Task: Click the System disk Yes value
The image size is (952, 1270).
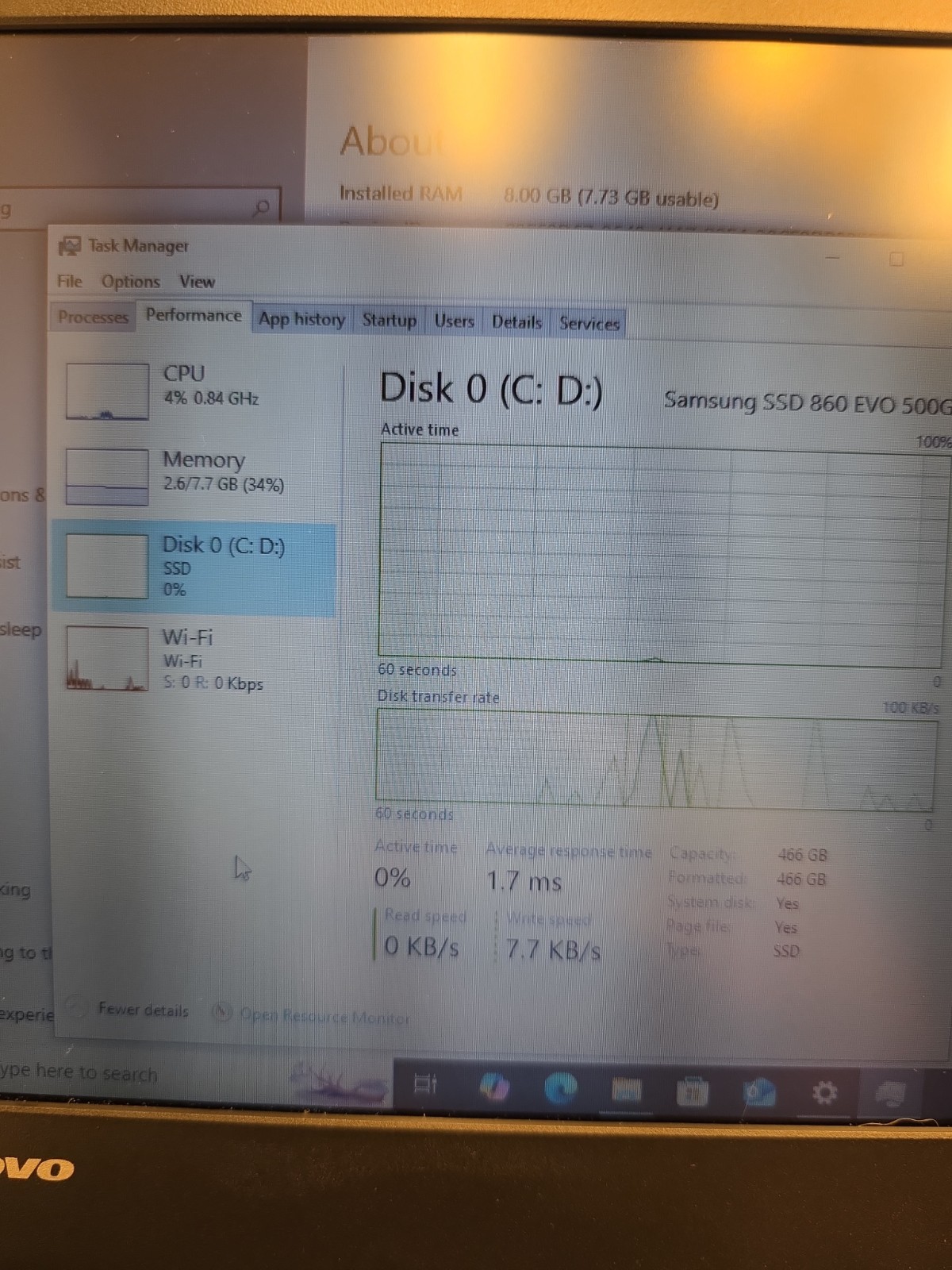Action: (x=787, y=903)
